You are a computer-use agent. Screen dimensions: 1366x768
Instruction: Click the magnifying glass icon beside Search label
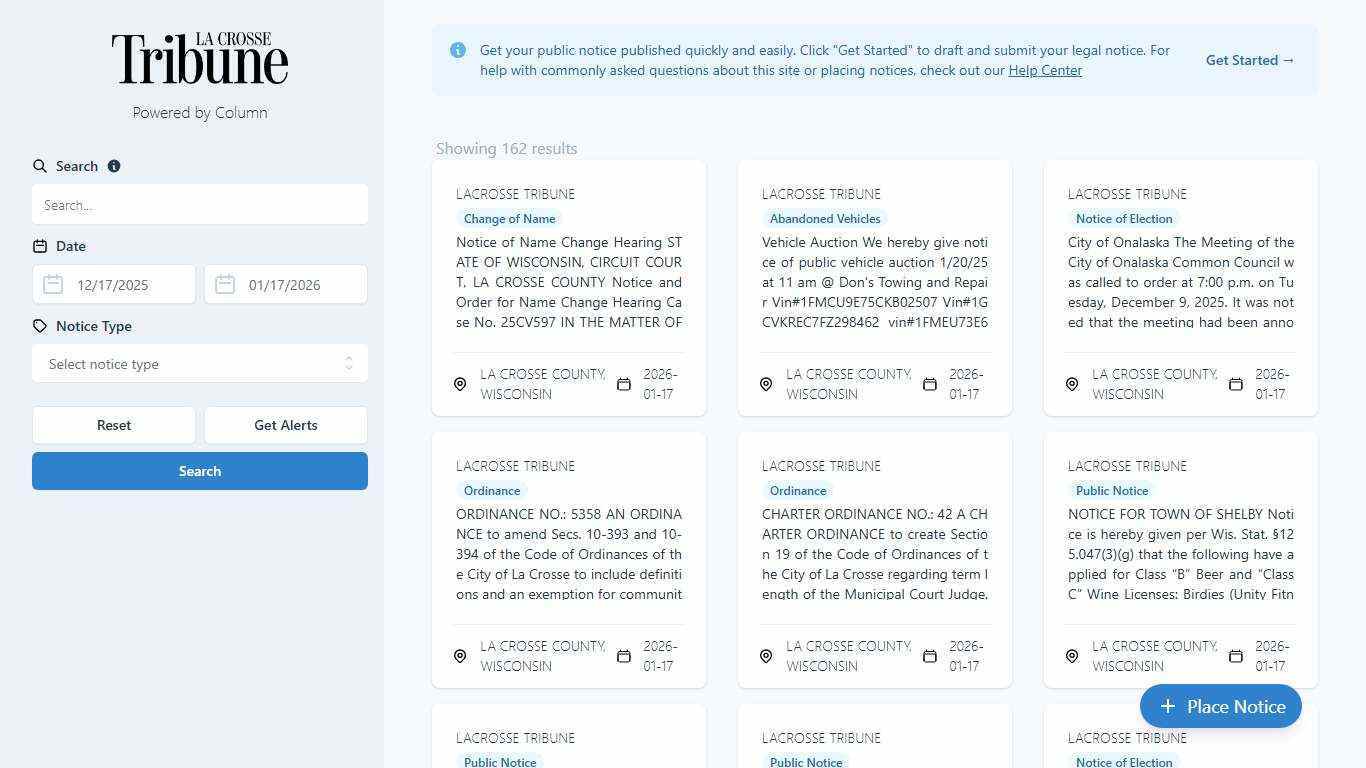point(40,166)
